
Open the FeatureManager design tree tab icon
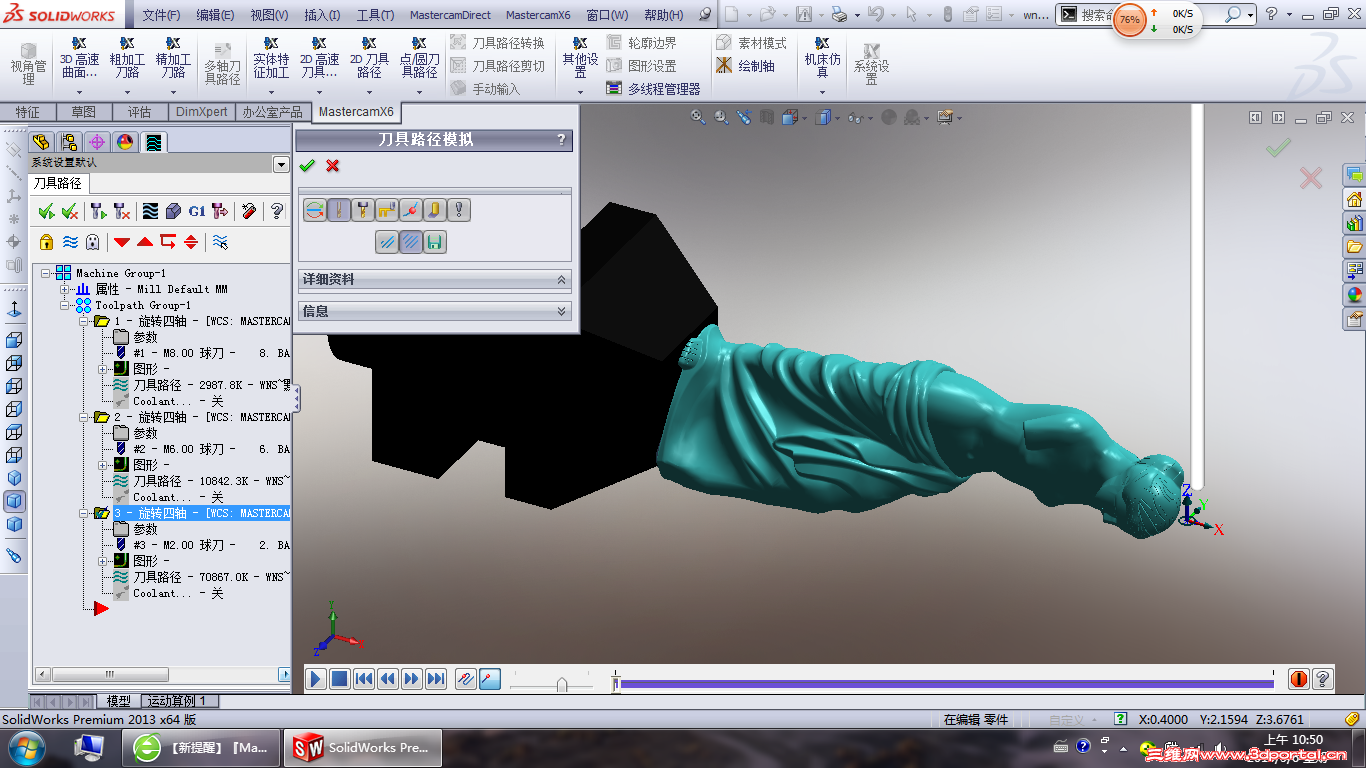41,141
